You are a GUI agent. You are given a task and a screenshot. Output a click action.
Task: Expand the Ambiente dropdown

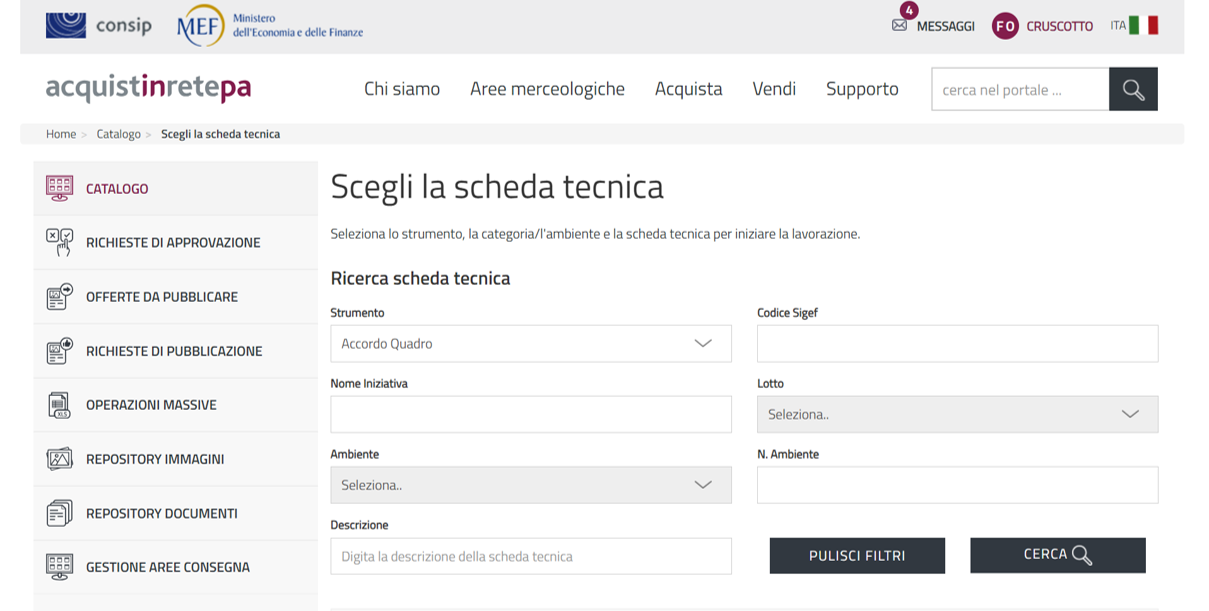[x=530, y=485]
